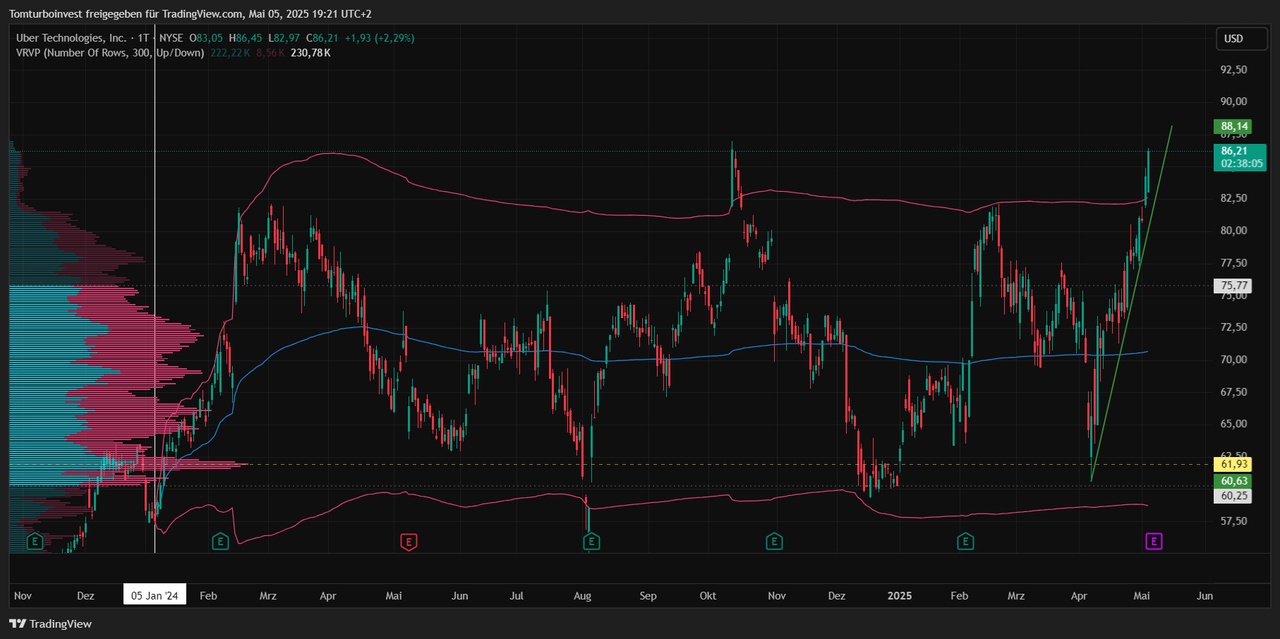Select the VRVP indicator legend
Viewport: 1280px width, 639px height.
click(x=111, y=52)
